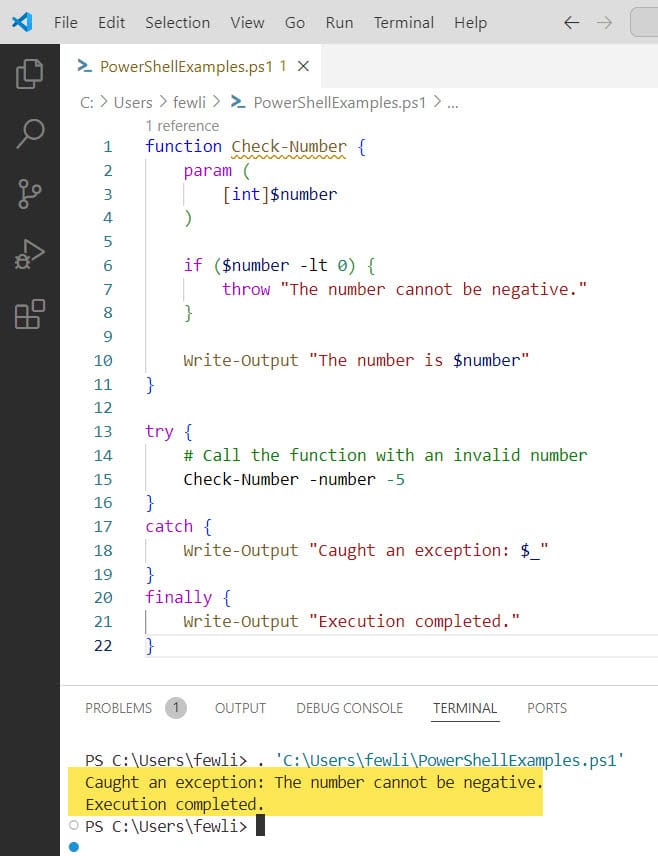Select the PowerShellExamples.ps1 editor tab
The image size is (658, 856).
[x=191, y=66]
